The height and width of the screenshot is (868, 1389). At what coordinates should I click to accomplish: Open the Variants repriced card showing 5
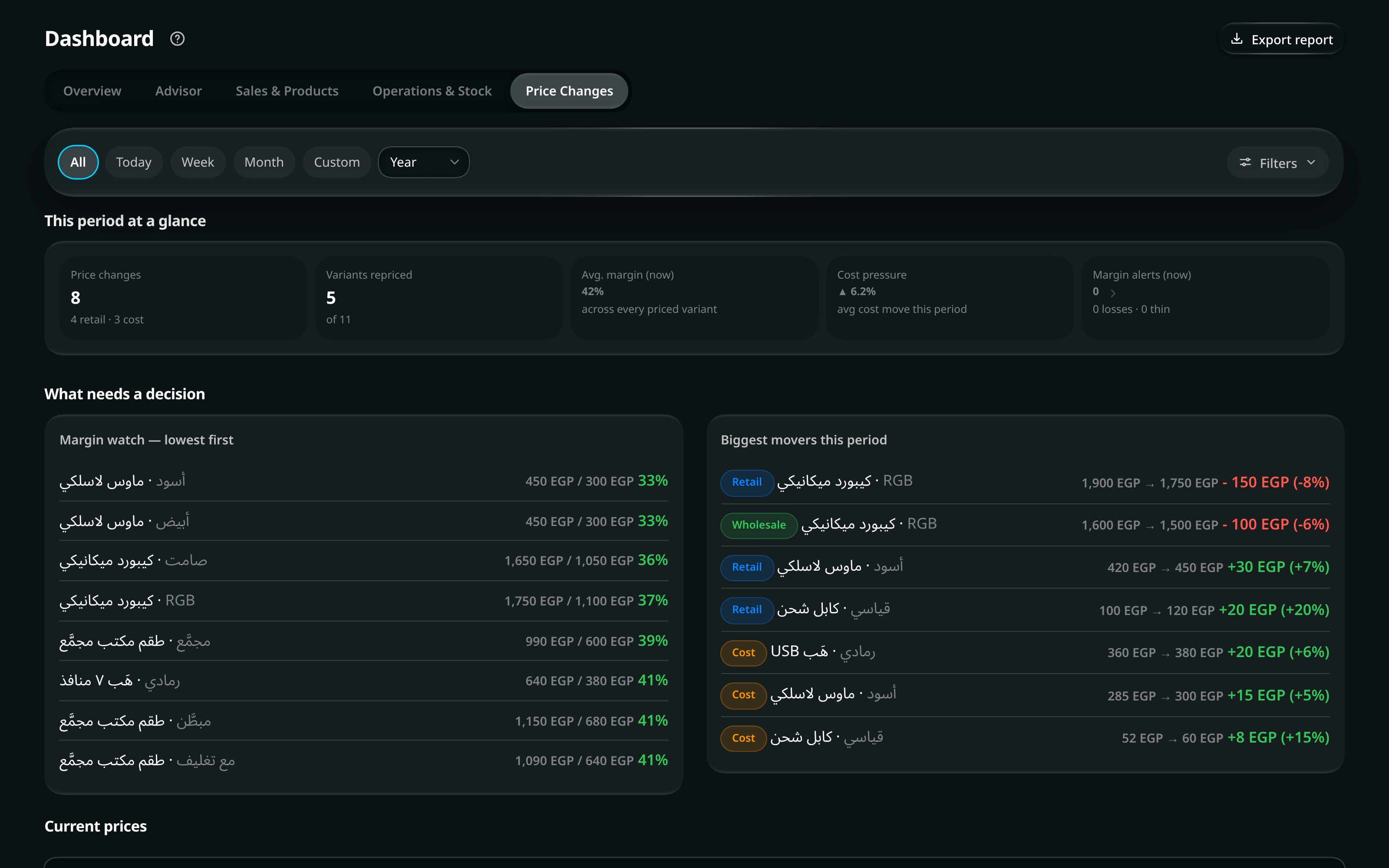[439, 298]
